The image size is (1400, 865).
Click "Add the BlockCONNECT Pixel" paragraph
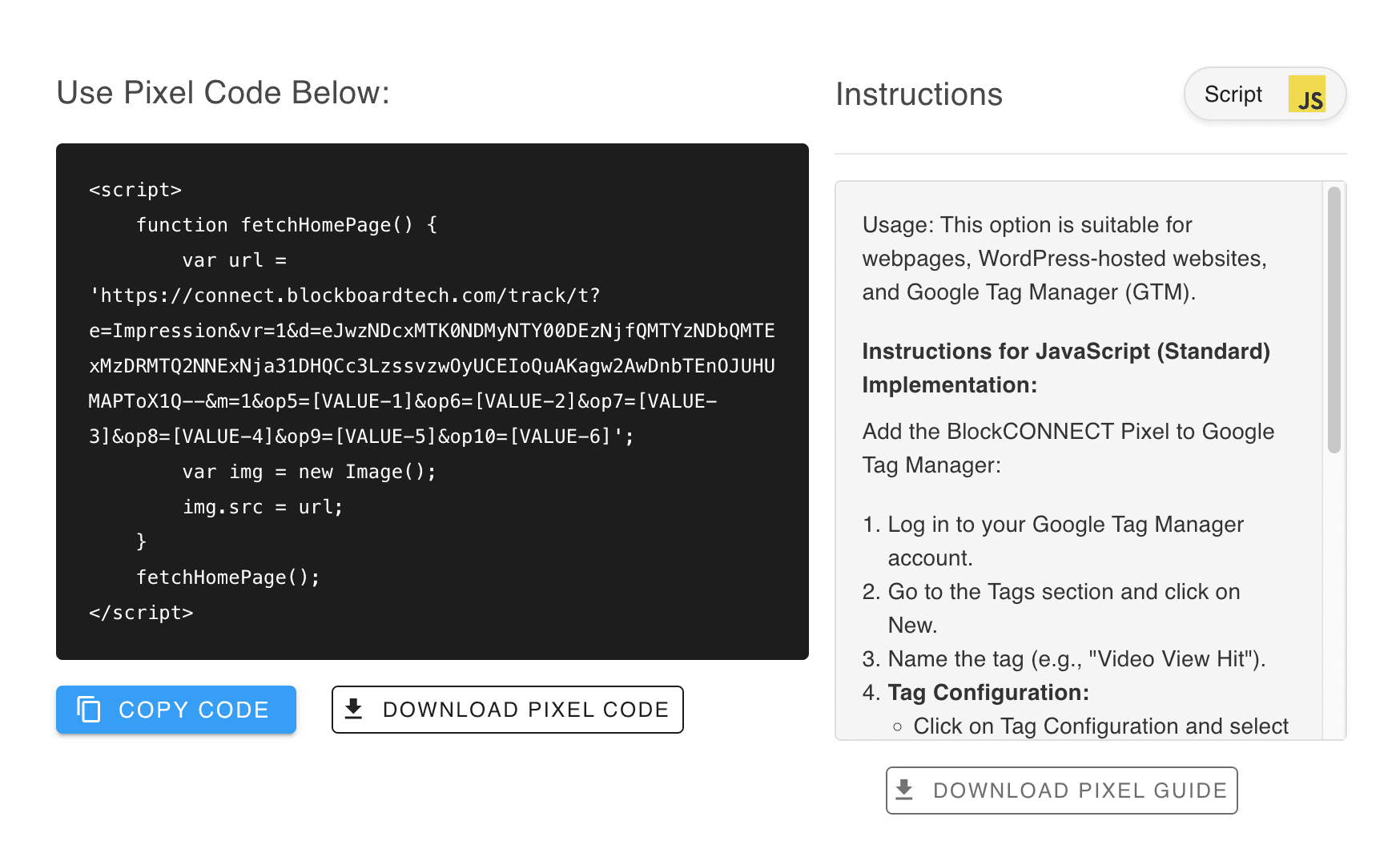(x=1068, y=449)
